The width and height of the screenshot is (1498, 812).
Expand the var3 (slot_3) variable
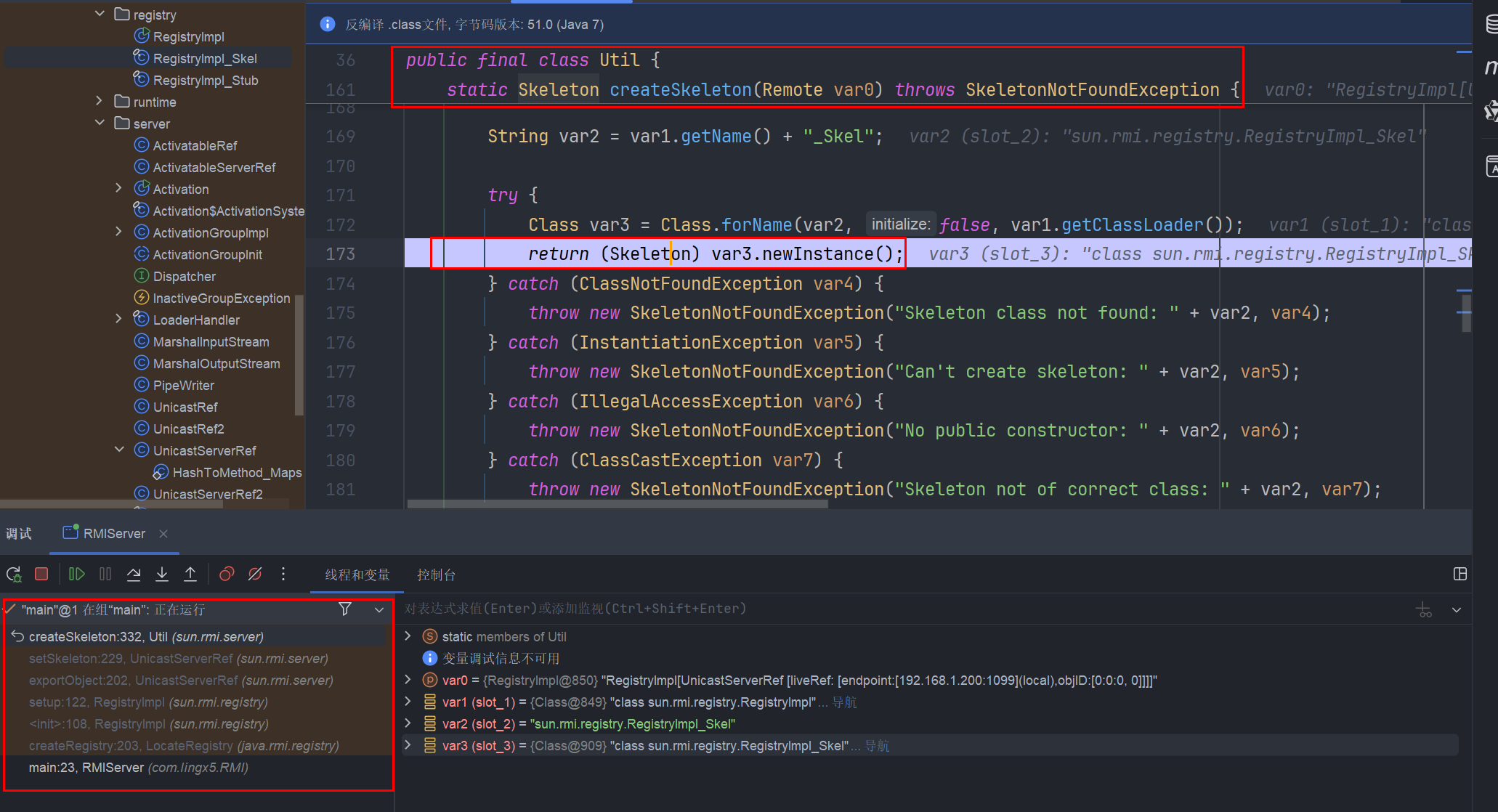408,745
